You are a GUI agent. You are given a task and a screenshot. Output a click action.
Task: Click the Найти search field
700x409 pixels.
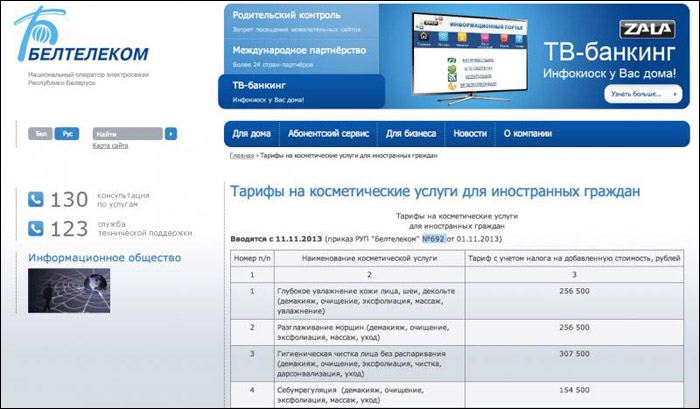[127, 133]
